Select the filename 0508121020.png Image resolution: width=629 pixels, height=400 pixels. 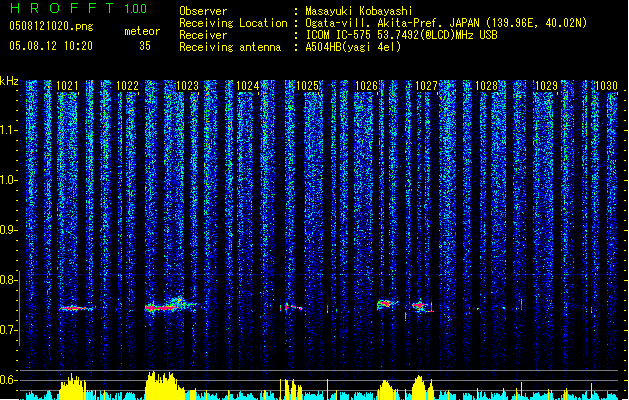tap(51, 26)
